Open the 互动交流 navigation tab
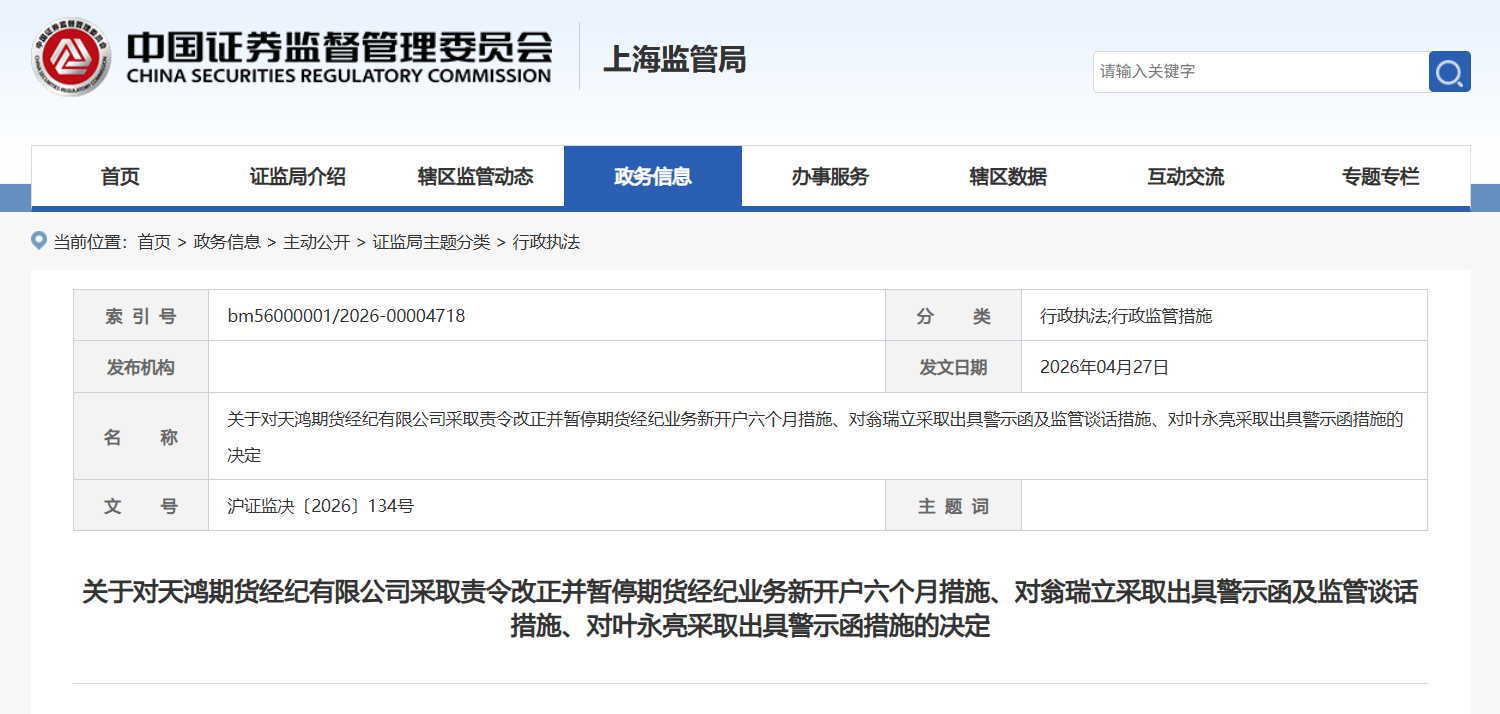Screen dimensions: 1500x714 1185,177
